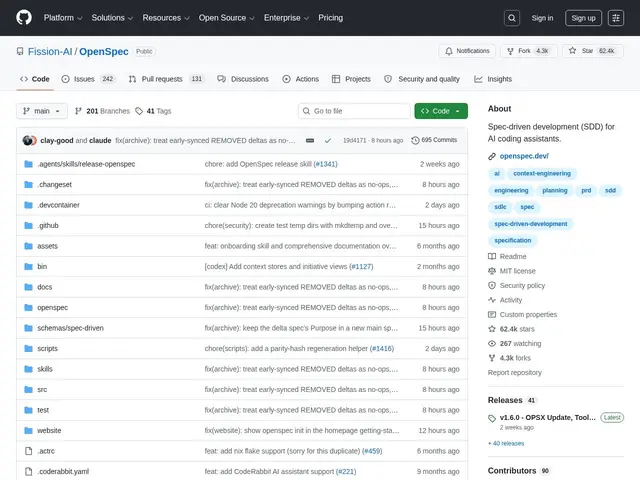Click the history clock icon by 695 Commits

click(415, 140)
